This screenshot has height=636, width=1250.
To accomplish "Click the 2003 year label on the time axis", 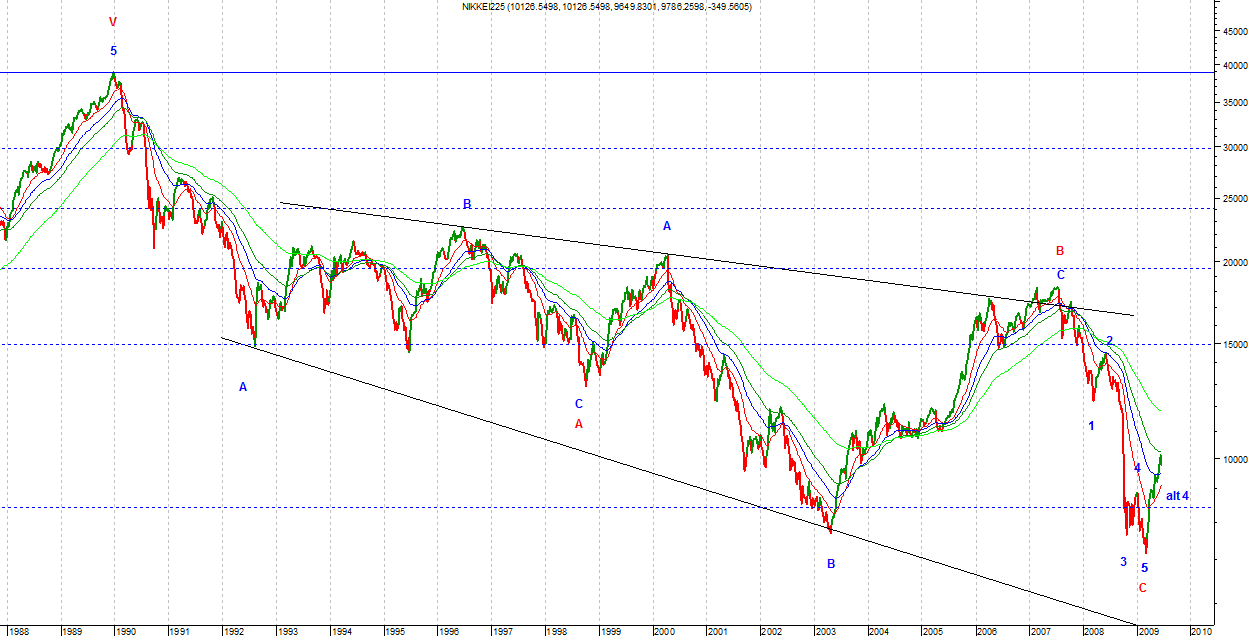I will tap(825, 631).
